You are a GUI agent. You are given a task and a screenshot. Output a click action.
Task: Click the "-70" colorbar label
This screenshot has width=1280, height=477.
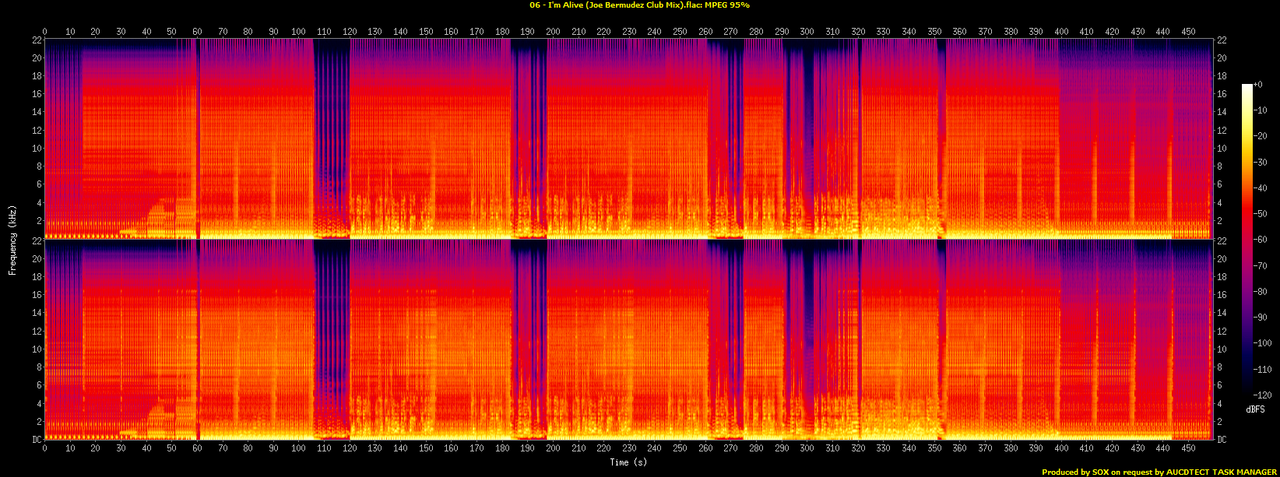coord(1262,266)
